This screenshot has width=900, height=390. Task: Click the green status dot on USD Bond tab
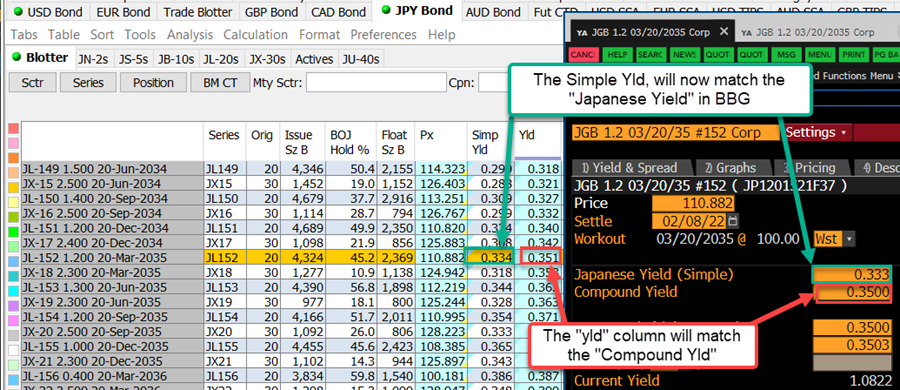click(18, 11)
